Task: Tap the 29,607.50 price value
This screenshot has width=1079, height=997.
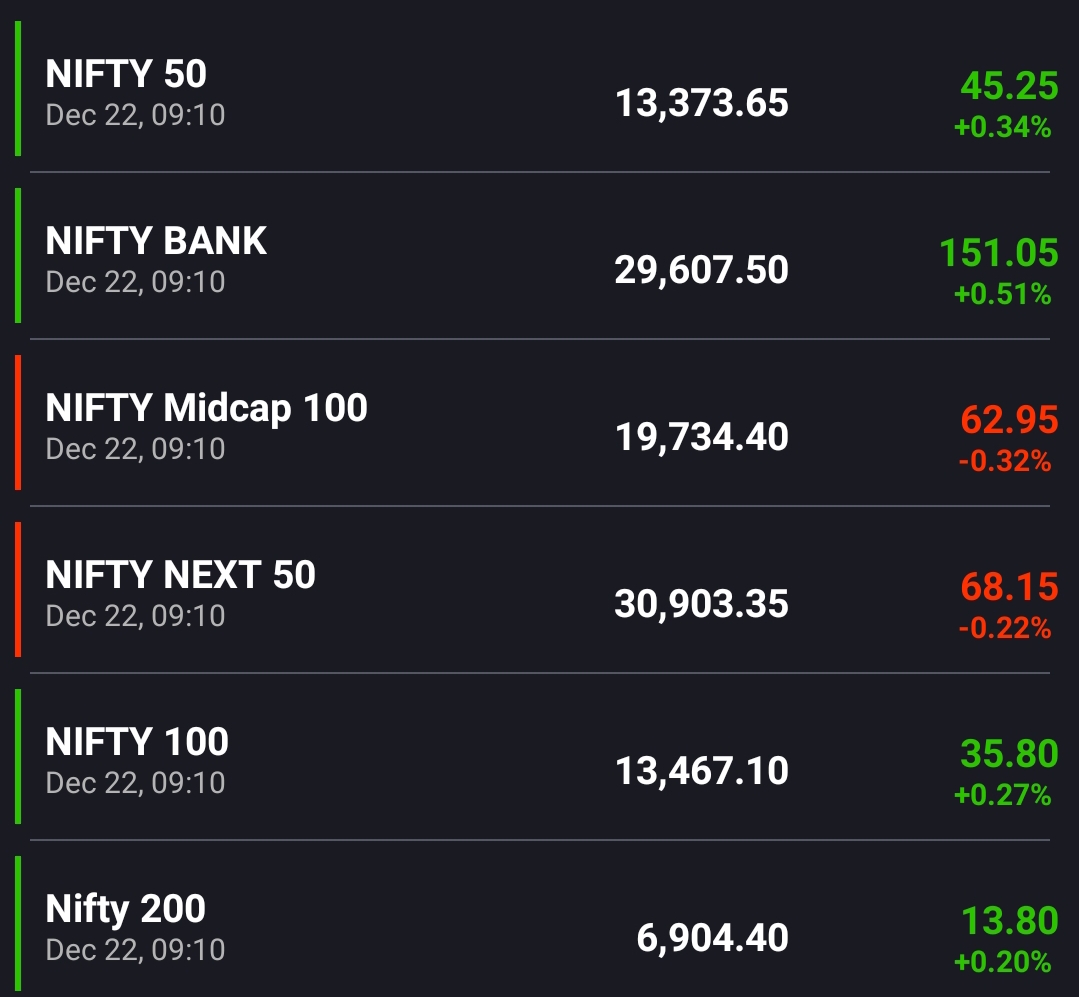Action: (701, 270)
